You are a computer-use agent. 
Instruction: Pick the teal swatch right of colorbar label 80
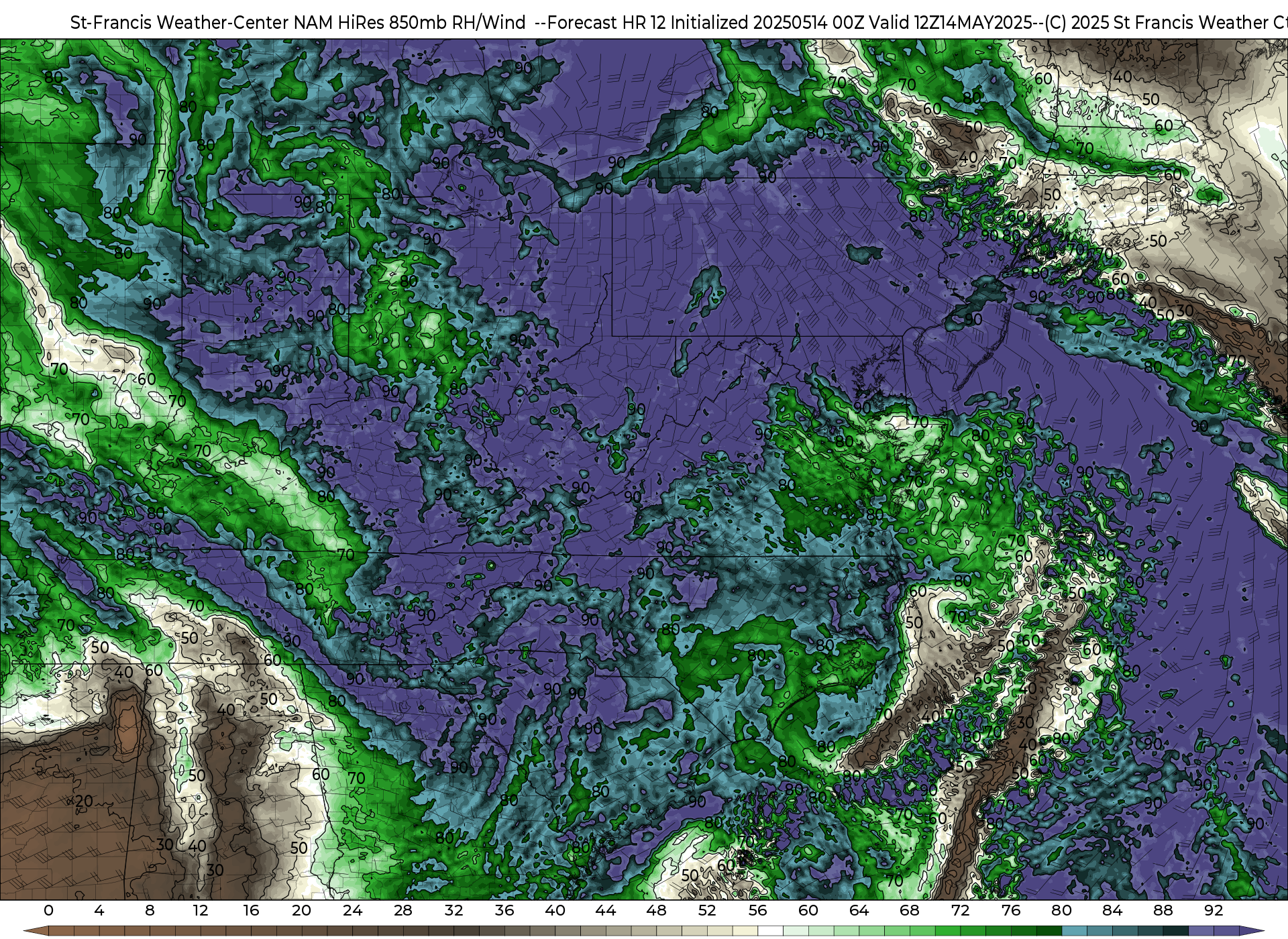1074,931
